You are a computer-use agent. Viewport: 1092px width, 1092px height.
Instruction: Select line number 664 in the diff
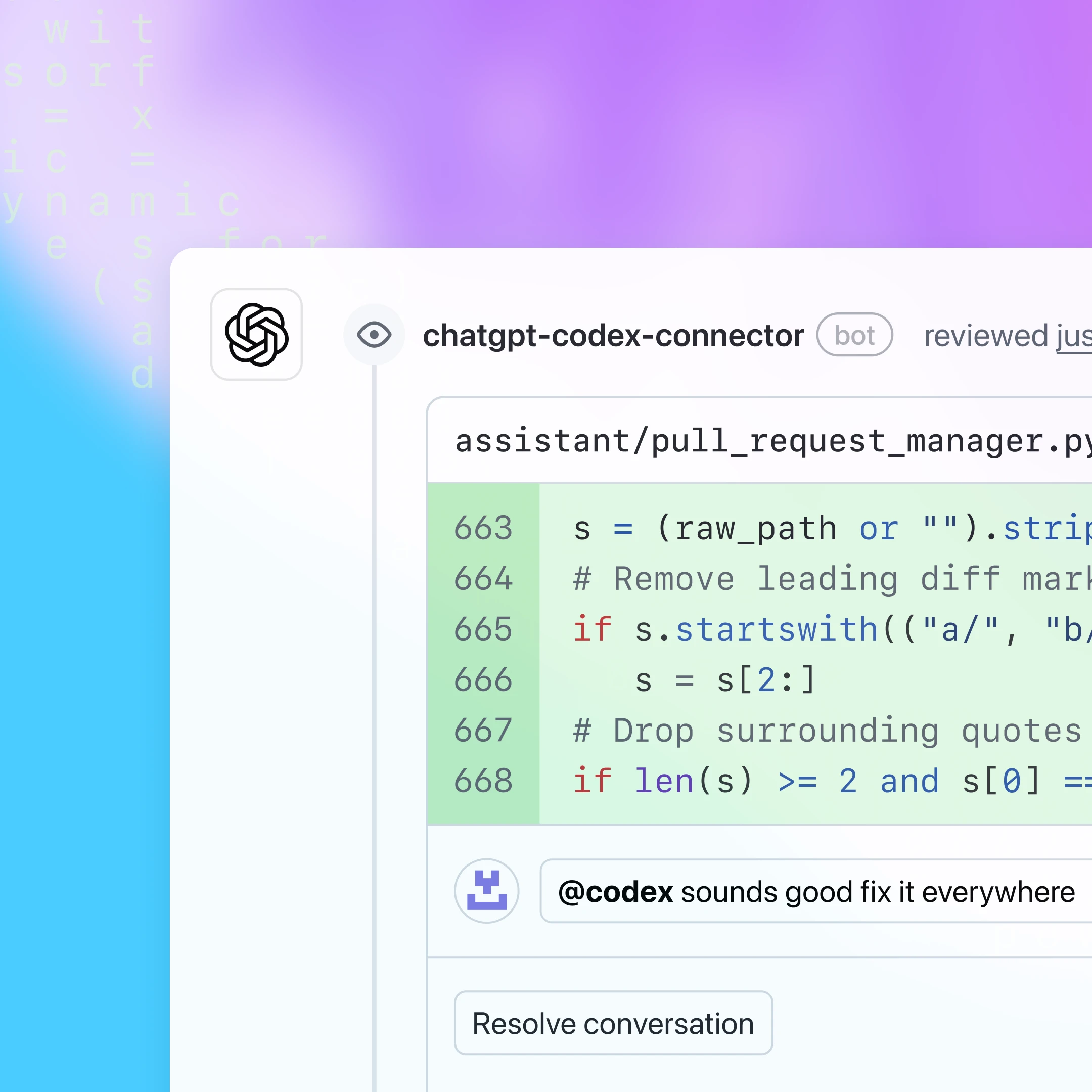tap(483, 578)
